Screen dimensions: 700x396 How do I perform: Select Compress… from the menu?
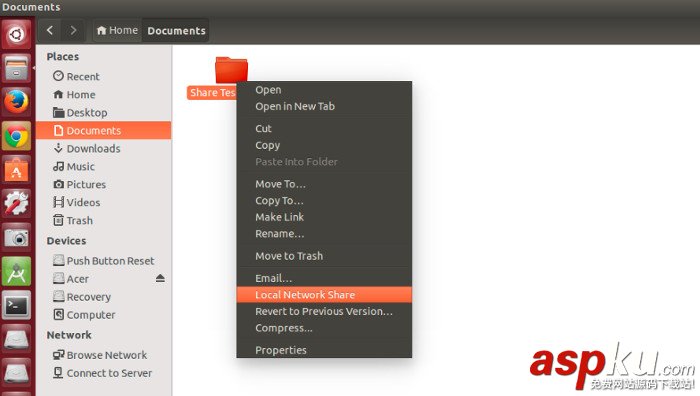[324, 328]
